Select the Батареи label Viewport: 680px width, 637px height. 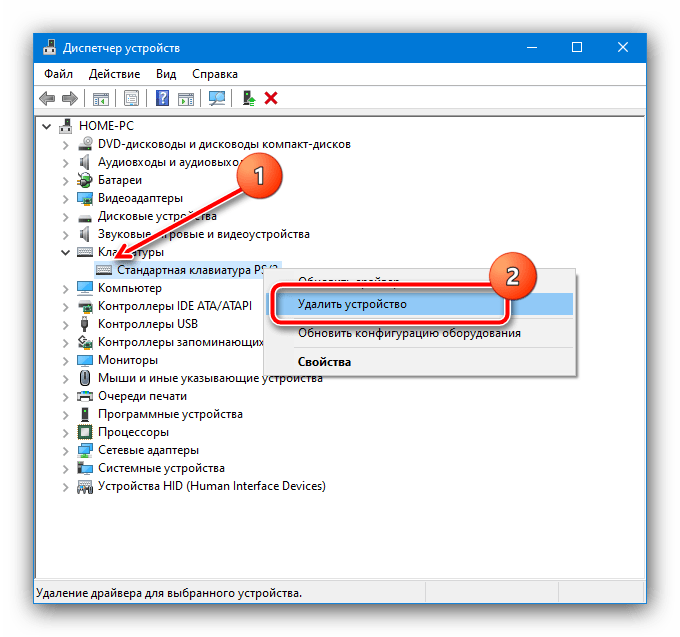pos(120,180)
